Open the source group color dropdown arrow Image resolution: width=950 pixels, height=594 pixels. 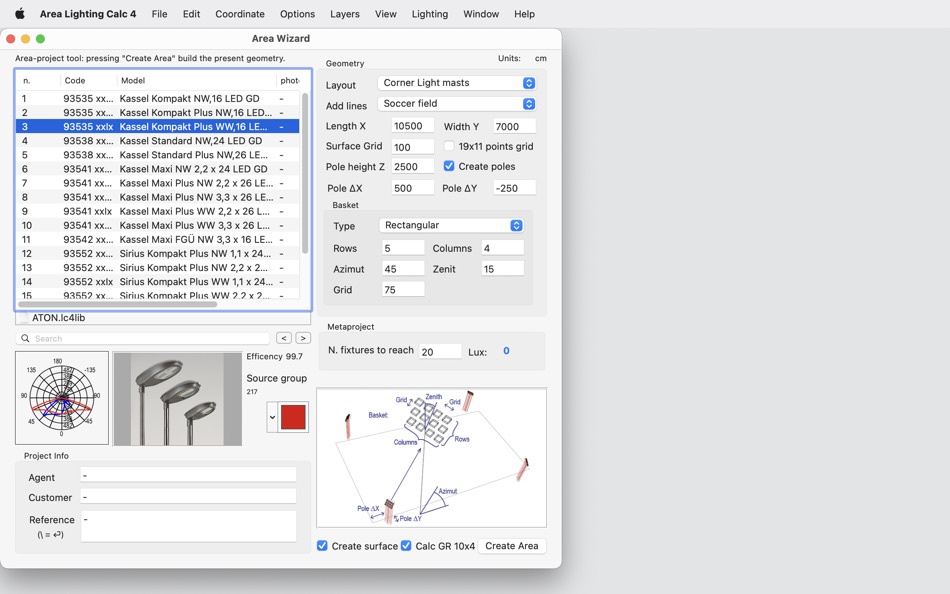[x=272, y=417]
